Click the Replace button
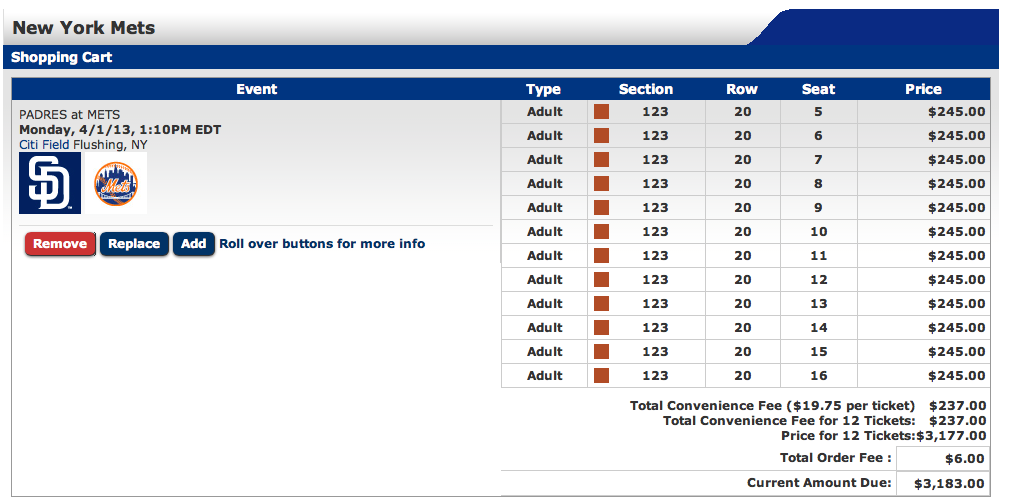Image resolution: width=1017 pixels, height=501 pixels. tap(134, 244)
